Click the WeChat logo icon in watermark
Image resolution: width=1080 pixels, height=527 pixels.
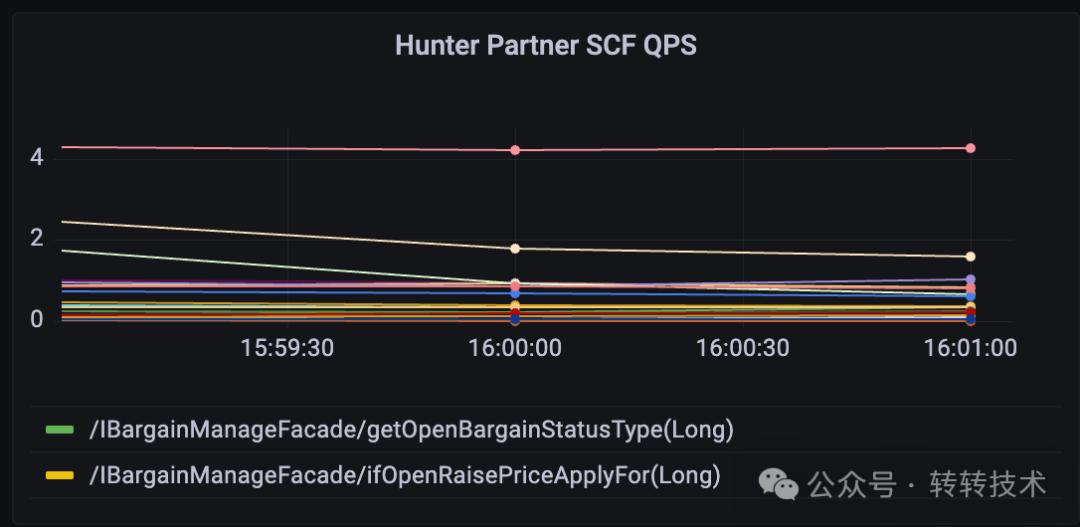pyautogui.click(x=778, y=484)
